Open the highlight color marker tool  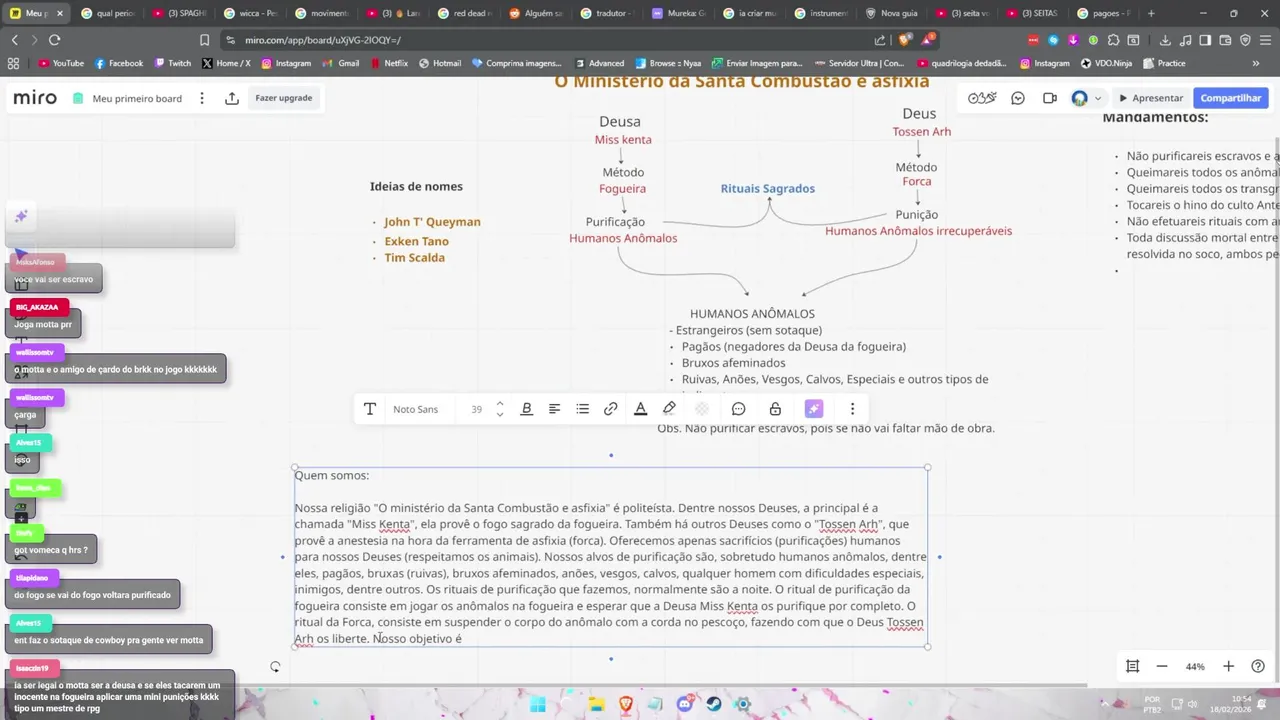[x=670, y=409]
